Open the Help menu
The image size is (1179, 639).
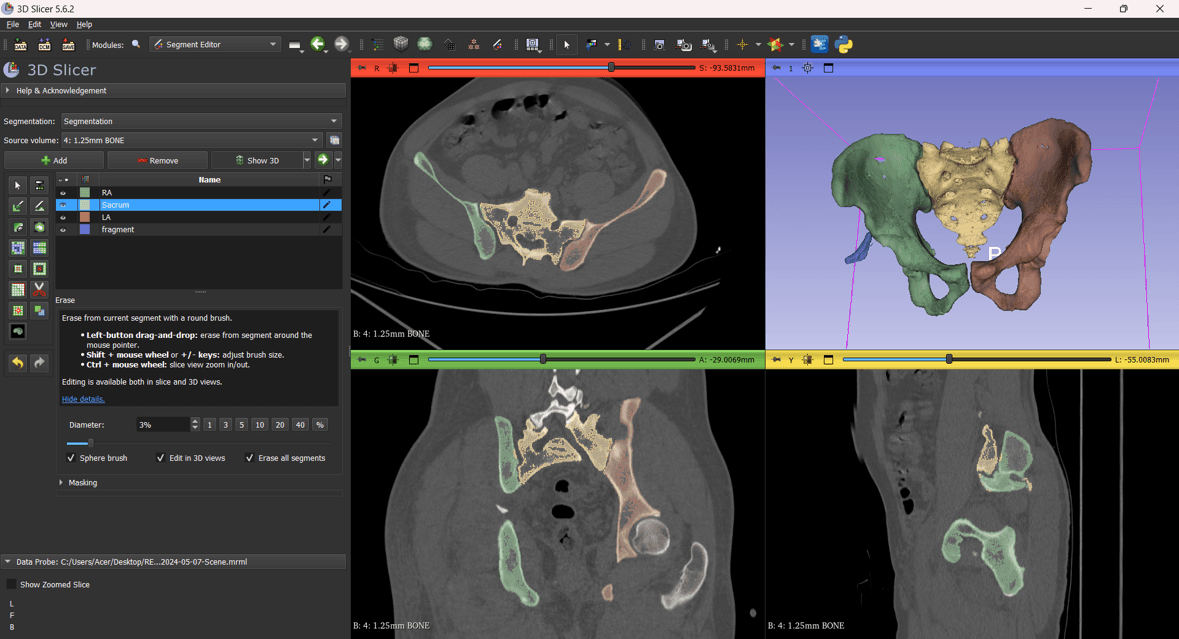84,24
